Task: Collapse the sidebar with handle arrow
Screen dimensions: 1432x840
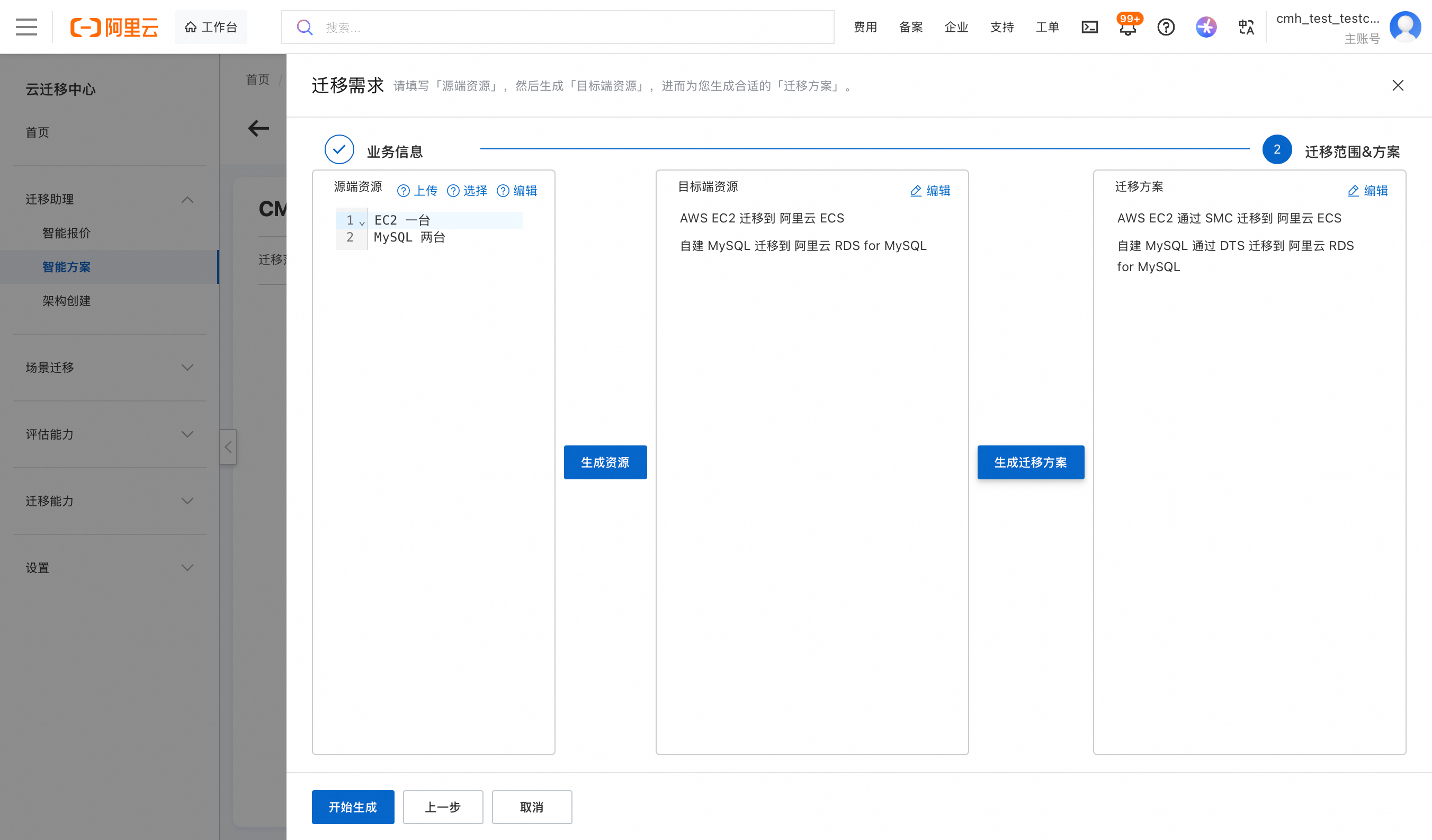Action: [x=228, y=446]
